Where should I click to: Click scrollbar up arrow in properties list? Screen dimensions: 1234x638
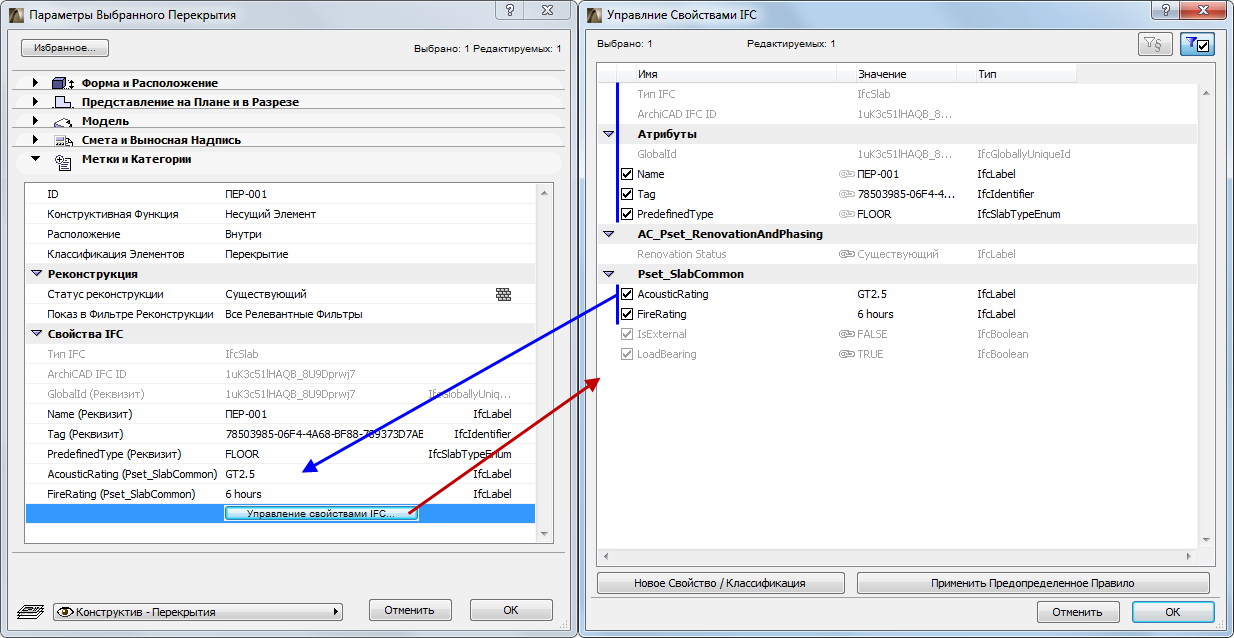click(544, 193)
